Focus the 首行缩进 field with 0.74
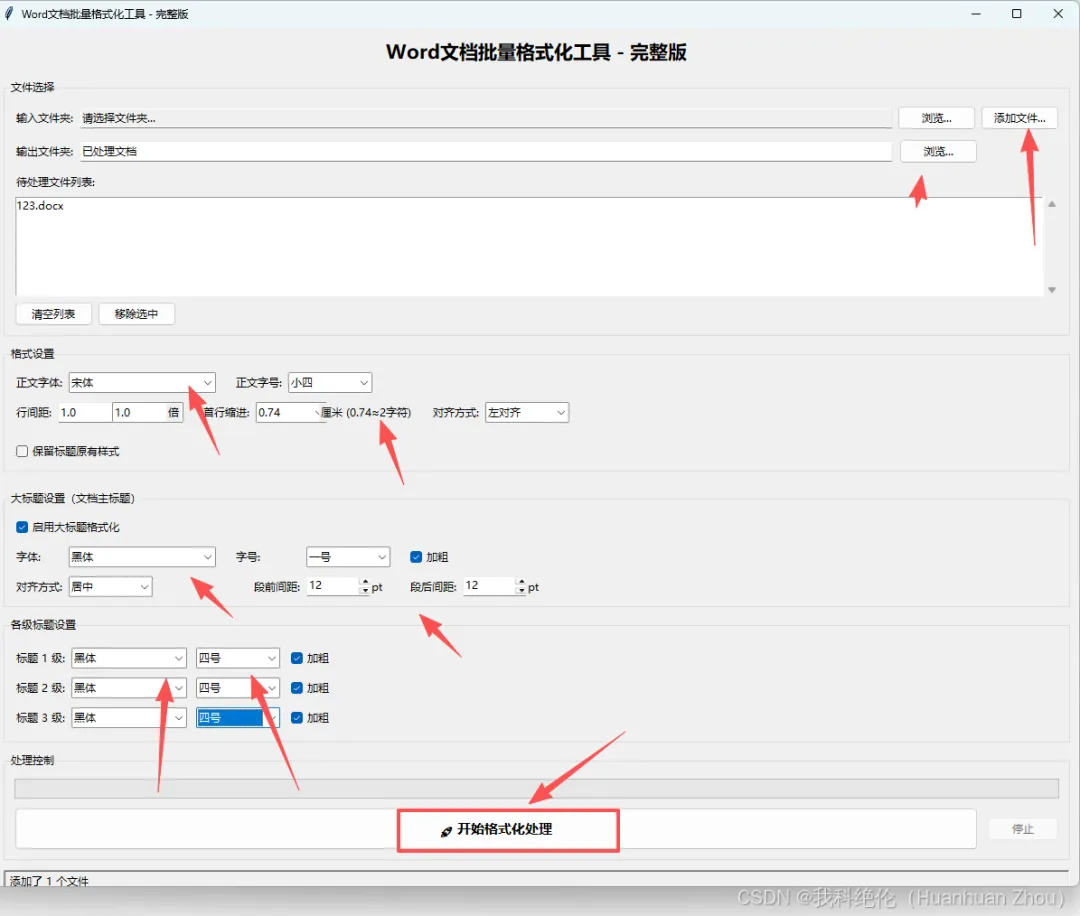Screen dimensions: 1080x916 [x=289, y=413]
